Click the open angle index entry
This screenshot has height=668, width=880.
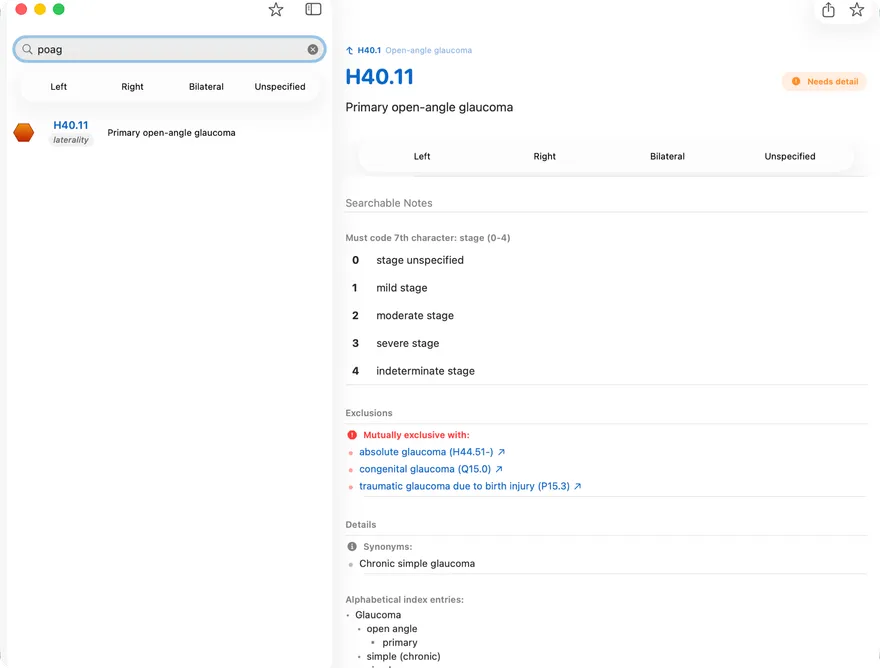pos(392,629)
